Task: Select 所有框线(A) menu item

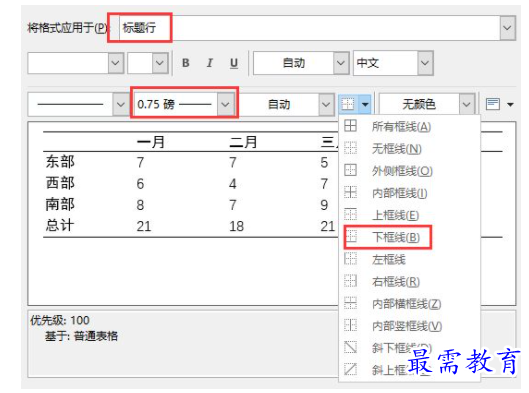Action: tap(409, 127)
